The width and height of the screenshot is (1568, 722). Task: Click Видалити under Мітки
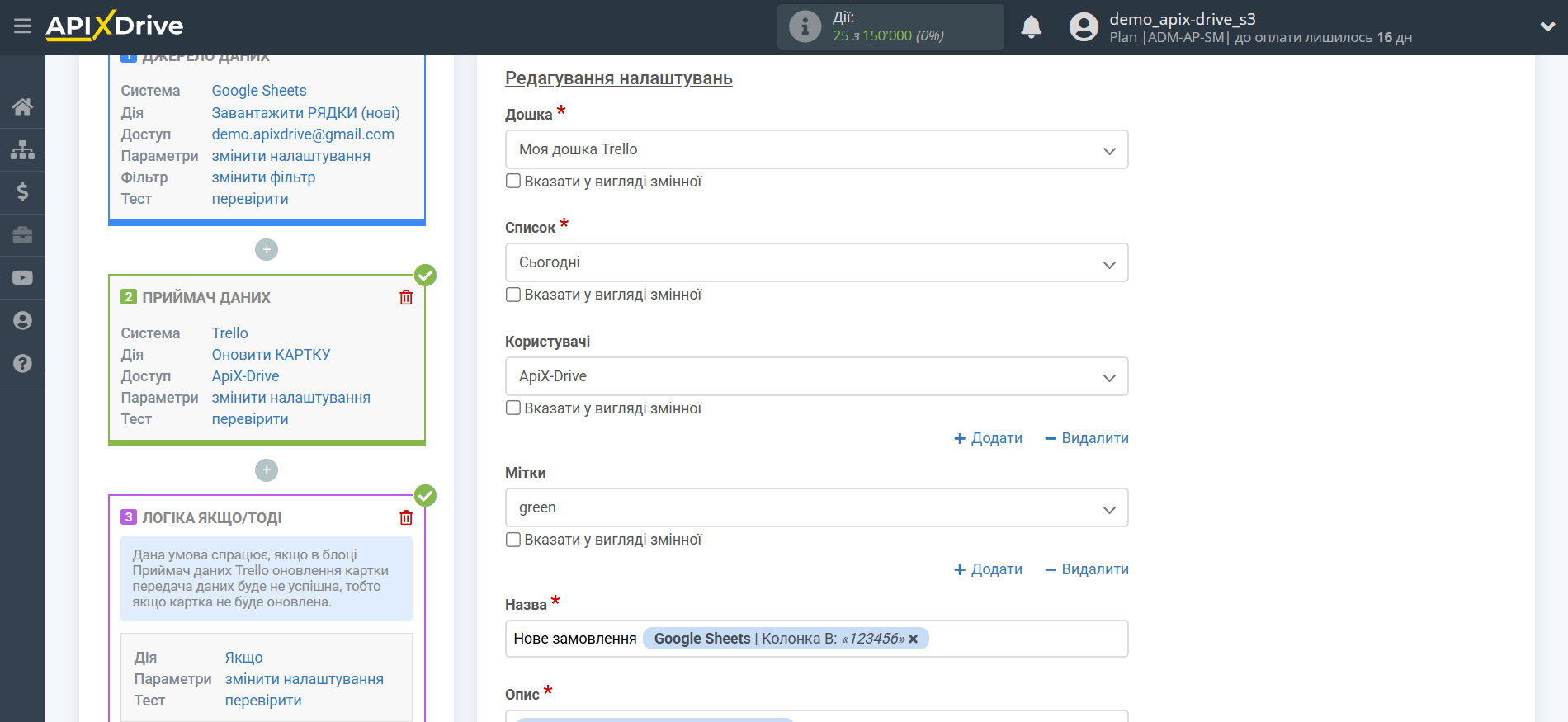(1087, 569)
